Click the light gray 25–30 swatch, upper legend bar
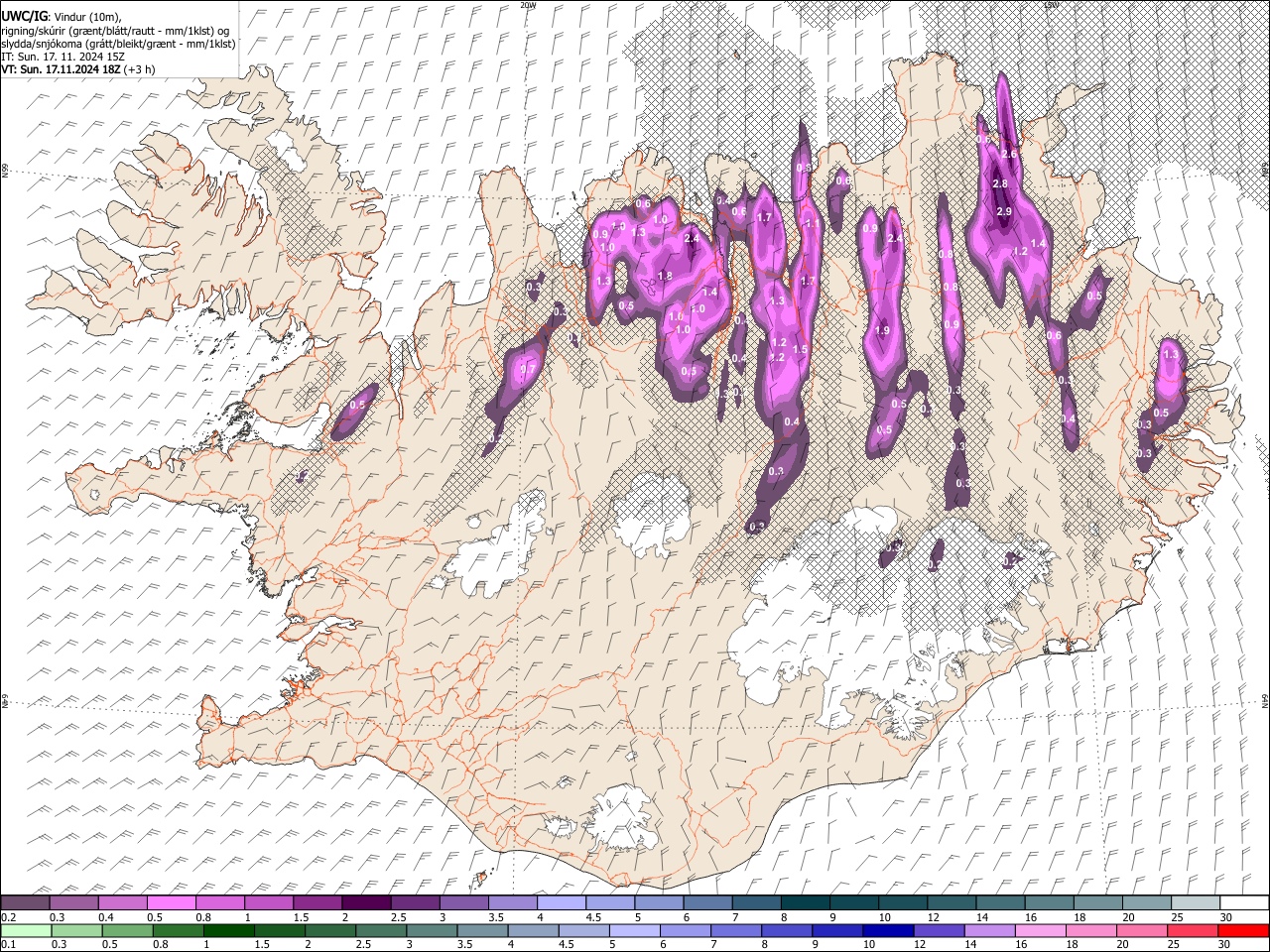 click(1197, 903)
